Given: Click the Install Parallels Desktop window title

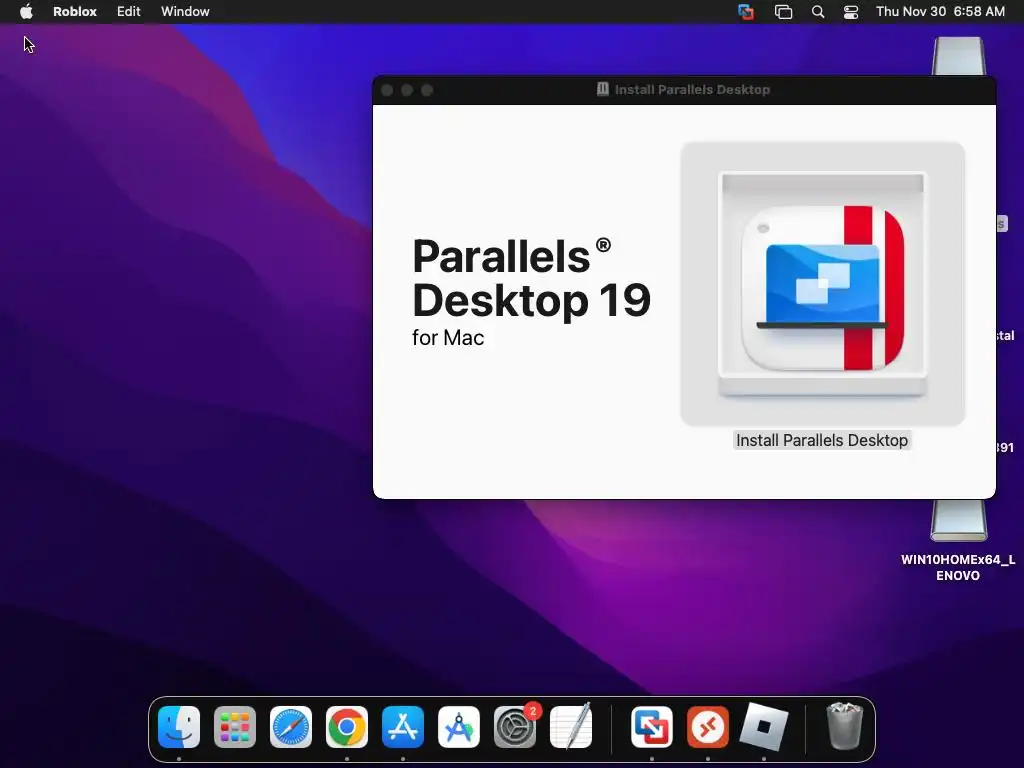Looking at the screenshot, I should [x=692, y=89].
